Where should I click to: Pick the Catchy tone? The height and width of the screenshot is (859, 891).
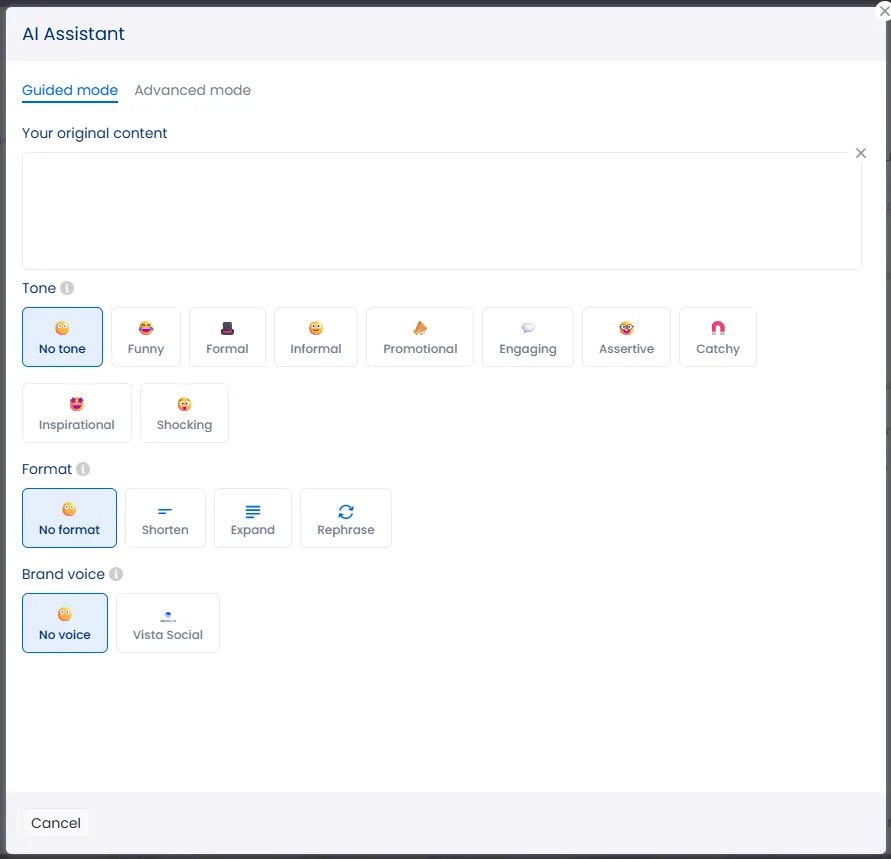point(717,337)
